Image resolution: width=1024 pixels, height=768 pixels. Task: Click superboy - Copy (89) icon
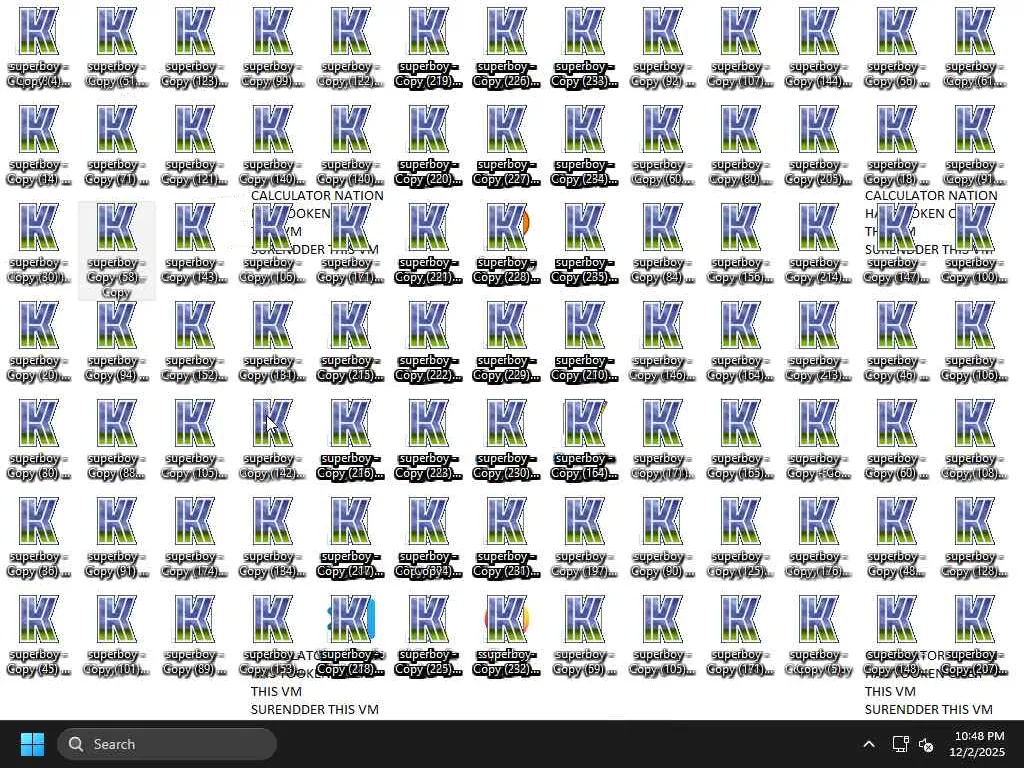click(x=195, y=635)
